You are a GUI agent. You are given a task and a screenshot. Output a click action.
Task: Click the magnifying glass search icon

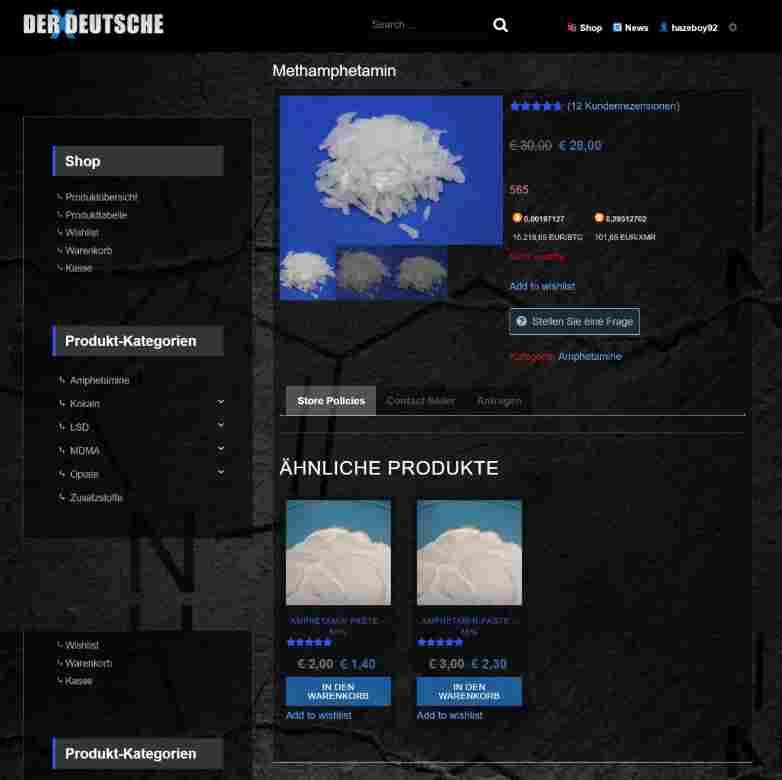click(x=500, y=25)
